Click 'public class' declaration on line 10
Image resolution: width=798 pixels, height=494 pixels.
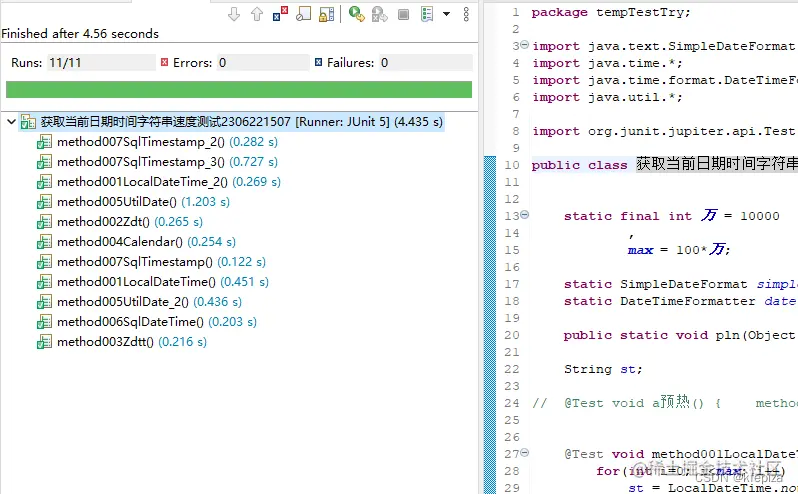click(579, 165)
